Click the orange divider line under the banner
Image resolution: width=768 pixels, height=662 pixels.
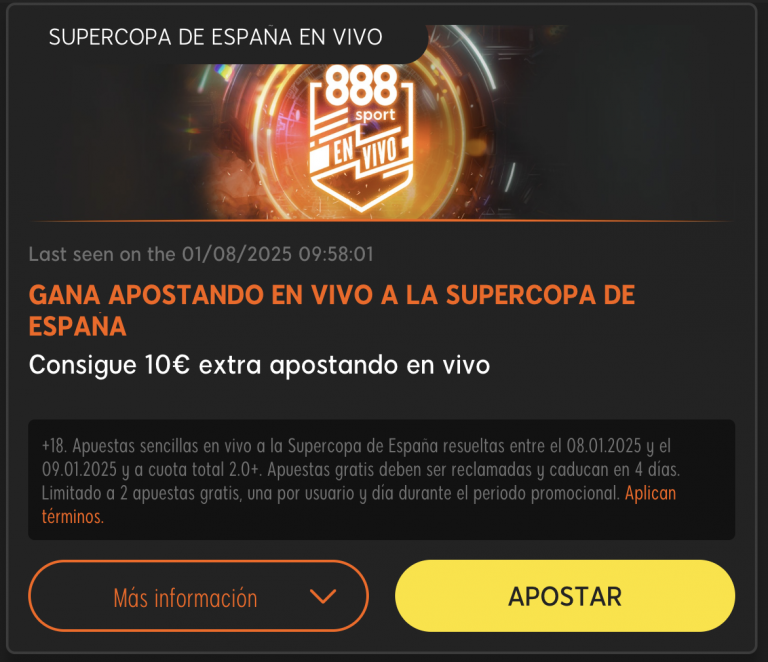382,221
